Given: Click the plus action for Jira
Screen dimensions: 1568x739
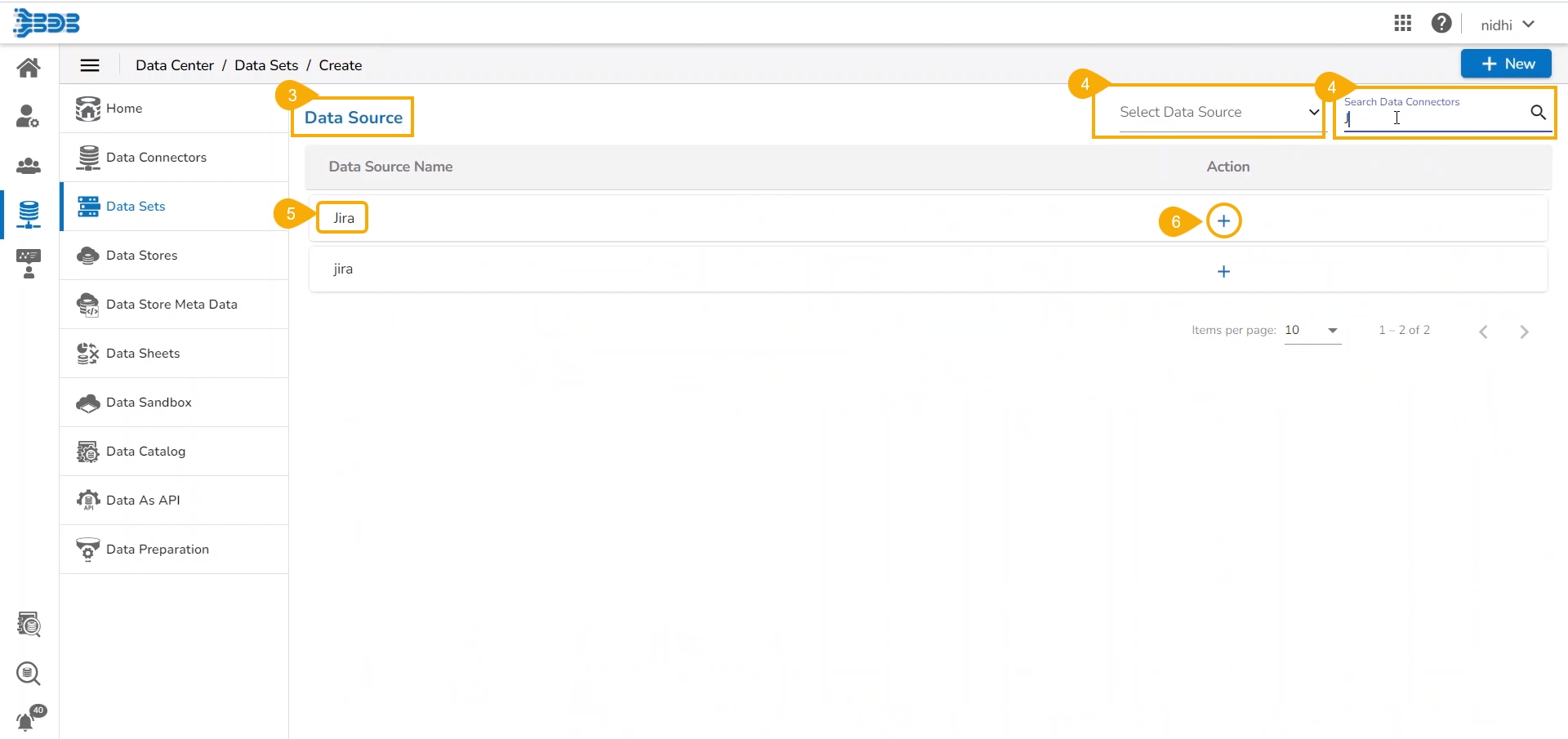Looking at the screenshot, I should (1223, 220).
